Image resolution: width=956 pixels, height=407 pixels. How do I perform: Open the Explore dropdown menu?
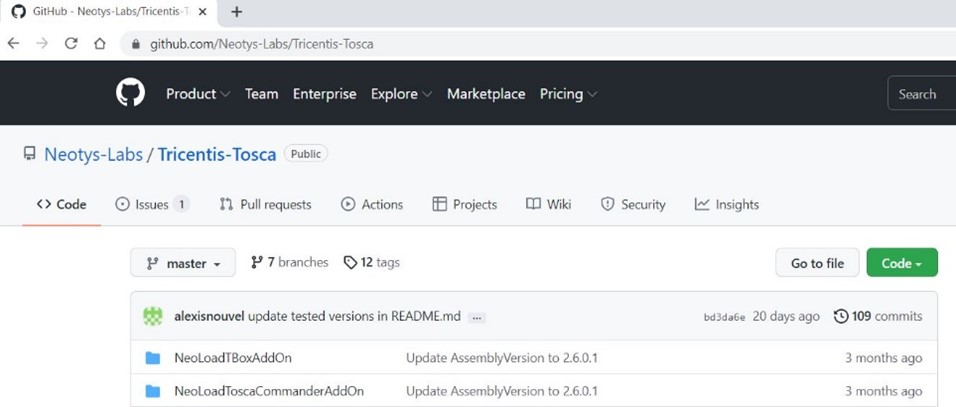tap(402, 94)
